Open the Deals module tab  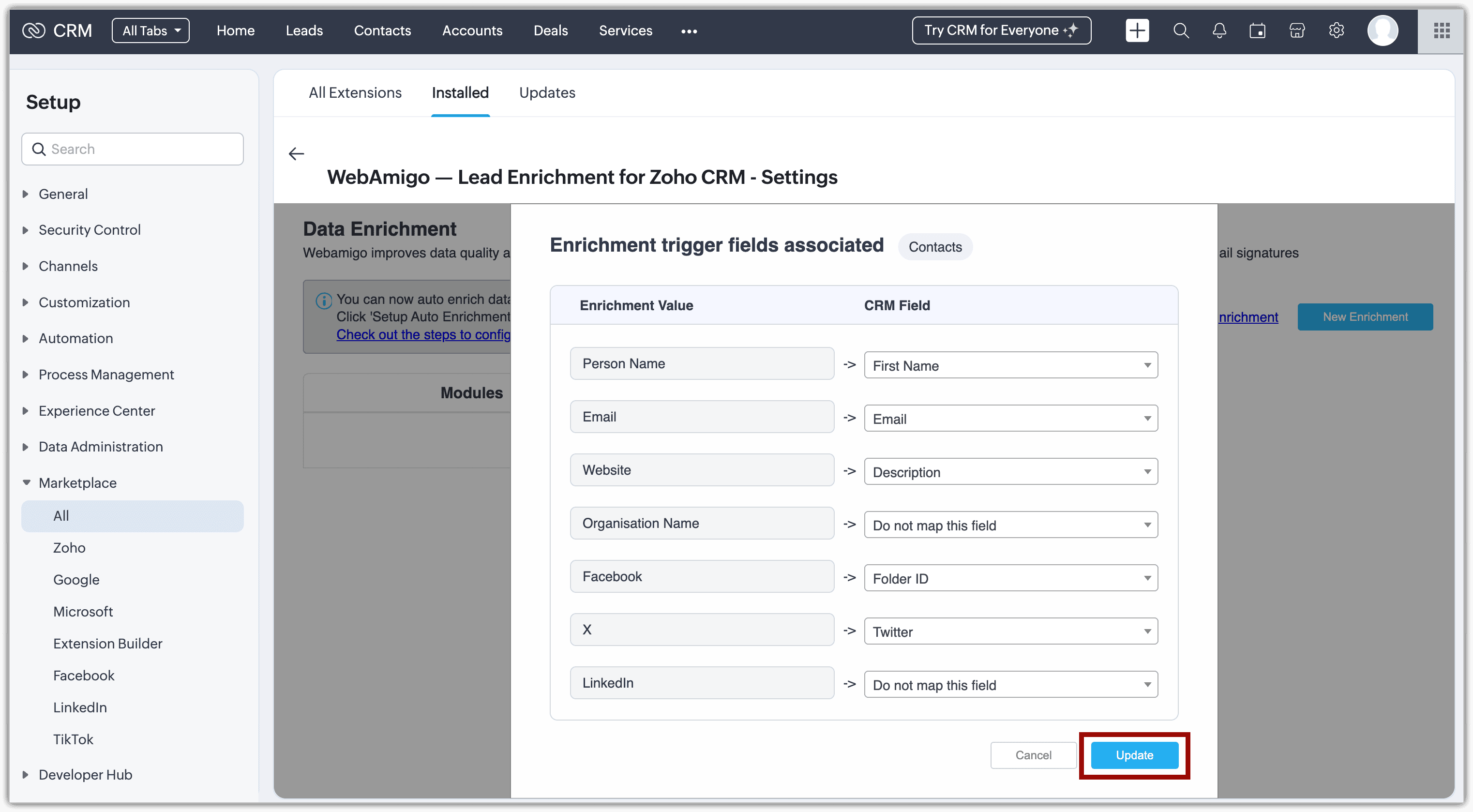550,30
